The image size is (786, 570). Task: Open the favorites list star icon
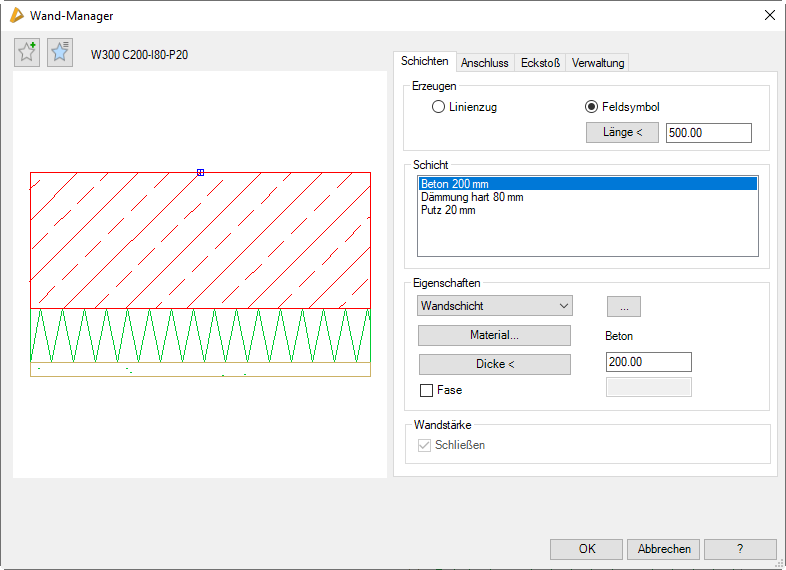pyautogui.click(x=60, y=53)
